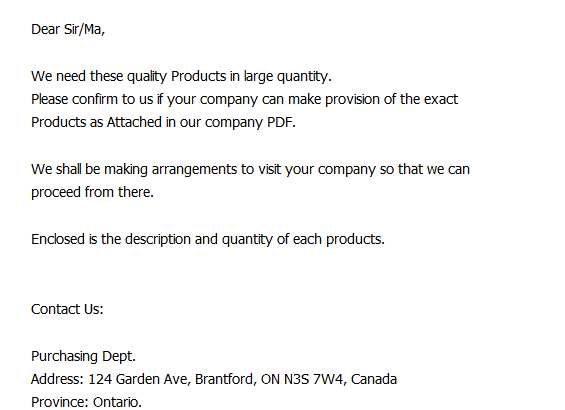
Task: Click the word 'Canada' in the address
Action: point(374,379)
